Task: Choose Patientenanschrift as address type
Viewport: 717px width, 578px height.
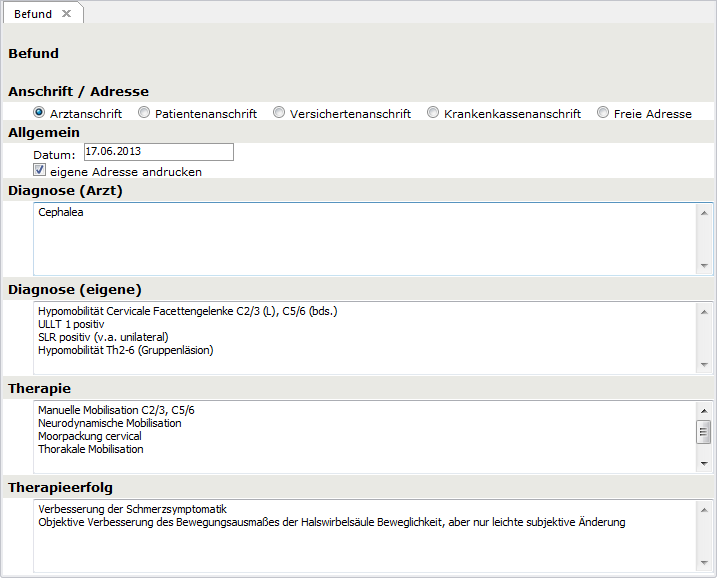Action: [x=144, y=113]
